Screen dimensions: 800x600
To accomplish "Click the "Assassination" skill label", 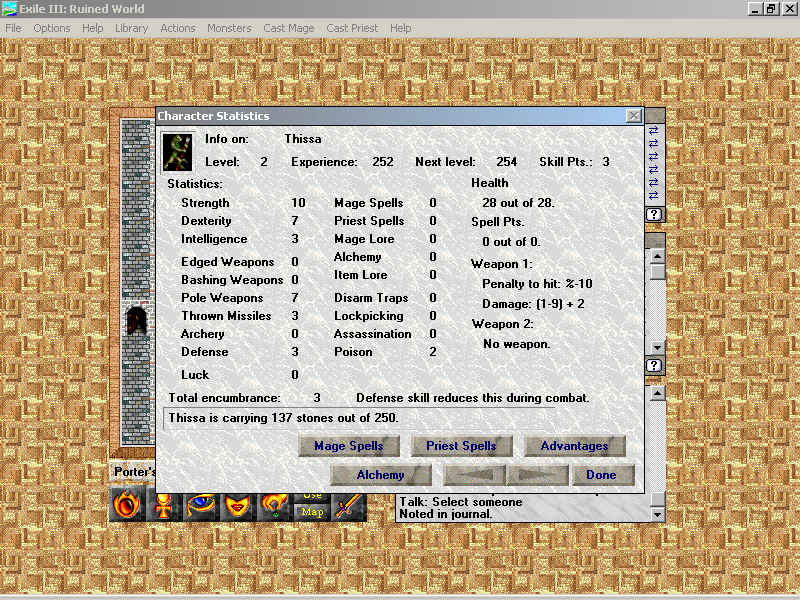I will pos(372,334).
